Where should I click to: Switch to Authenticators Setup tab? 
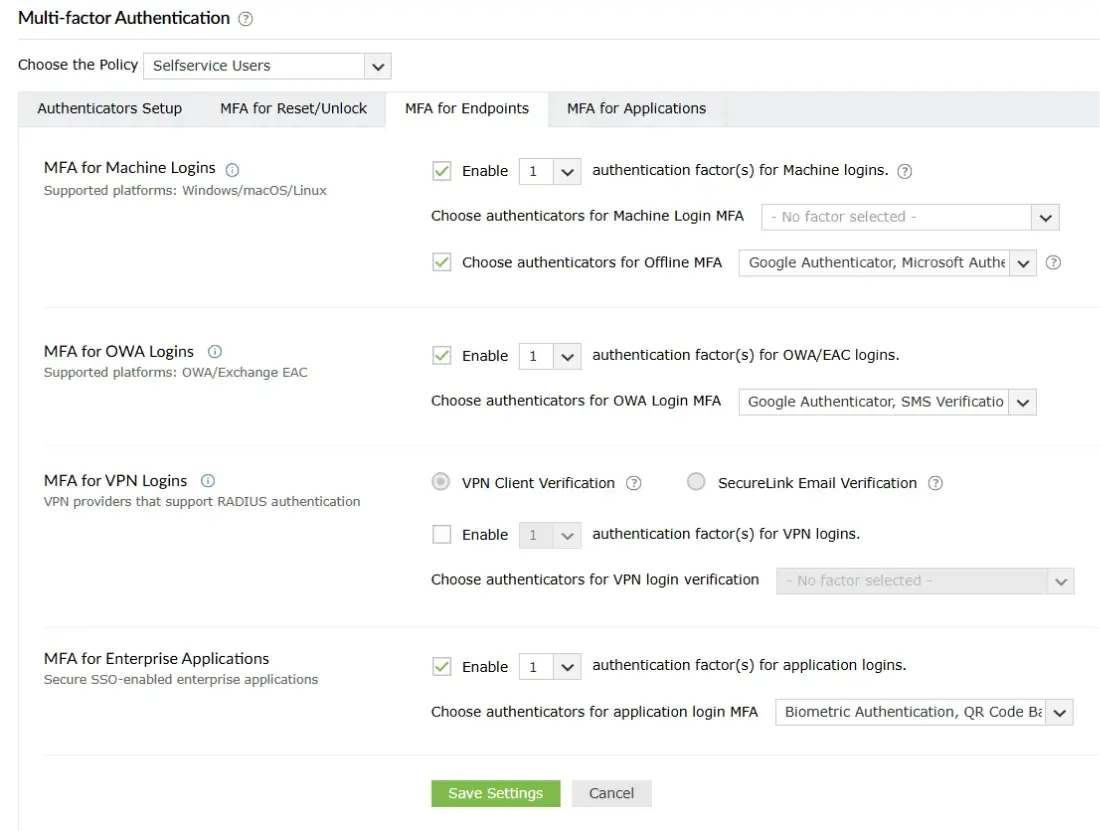tap(109, 109)
